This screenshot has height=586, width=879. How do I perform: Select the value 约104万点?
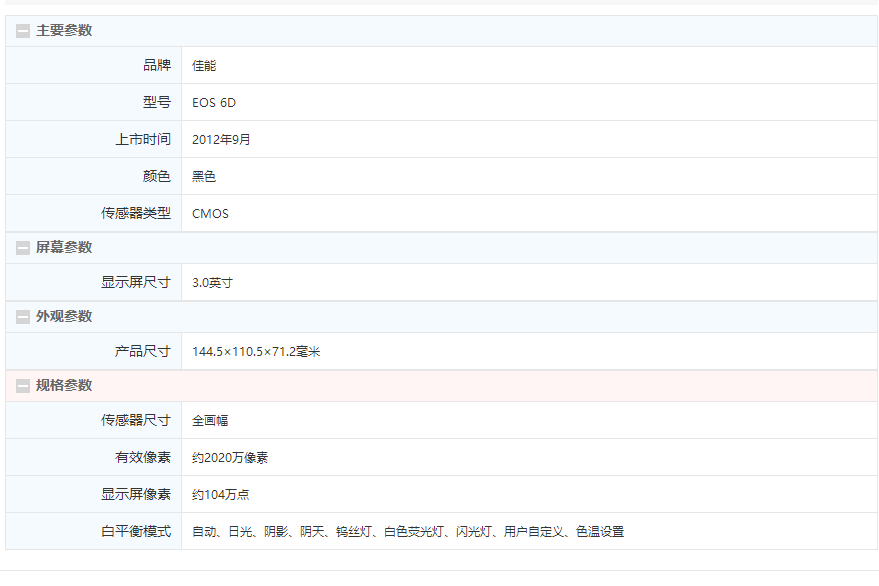220,495
